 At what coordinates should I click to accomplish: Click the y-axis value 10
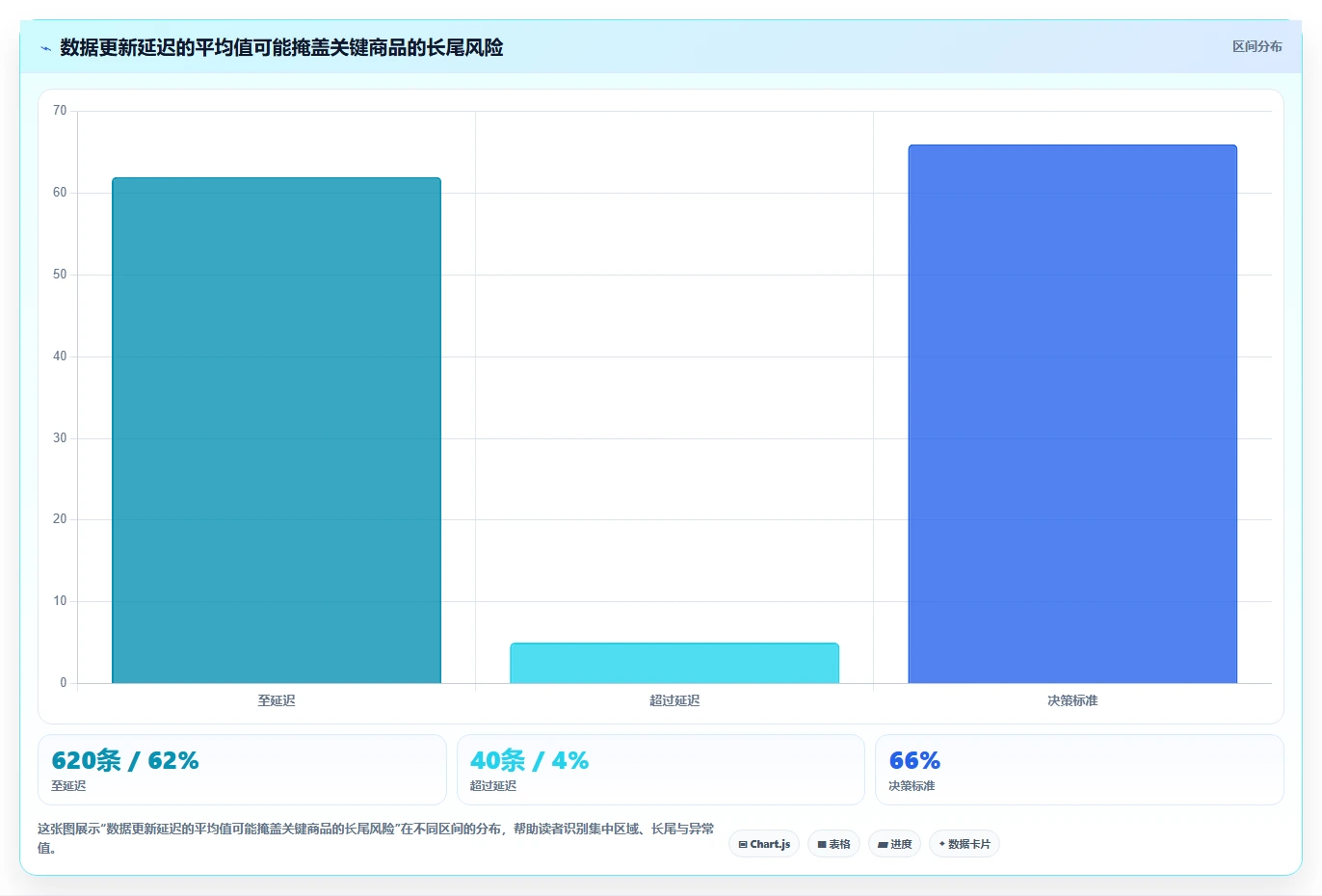pos(60,601)
